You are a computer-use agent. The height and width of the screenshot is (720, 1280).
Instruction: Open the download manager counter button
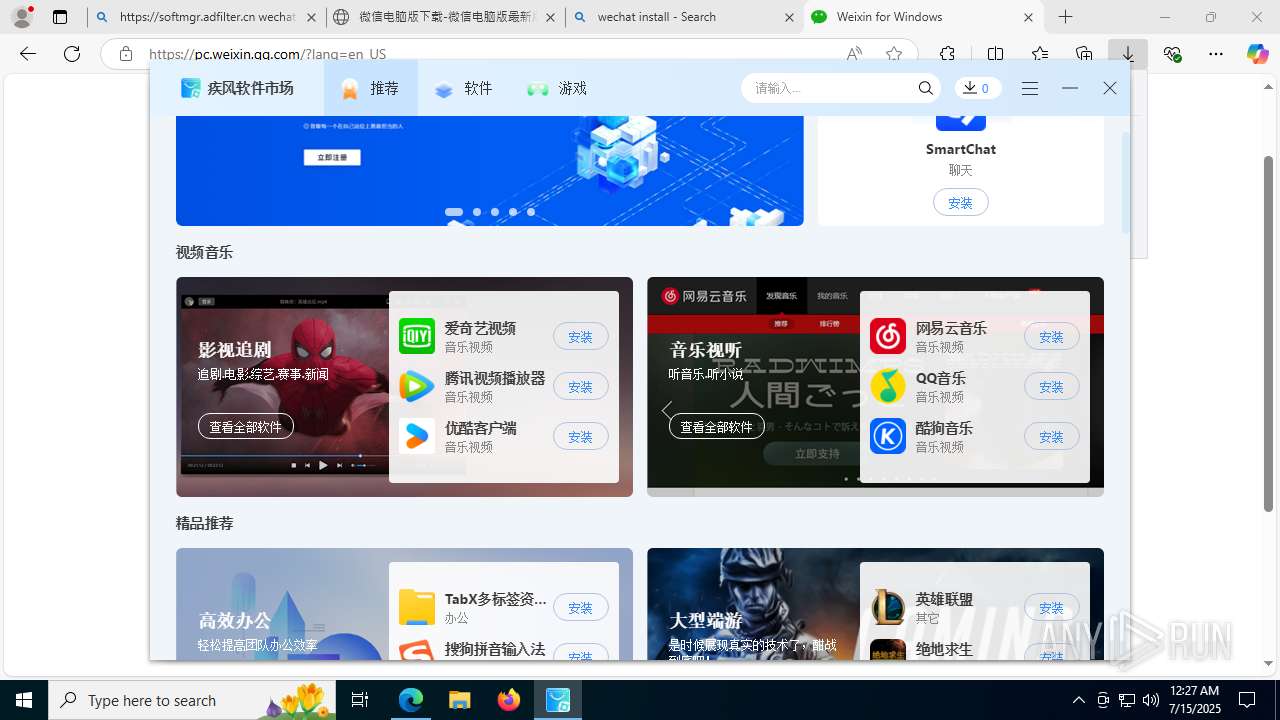(977, 88)
